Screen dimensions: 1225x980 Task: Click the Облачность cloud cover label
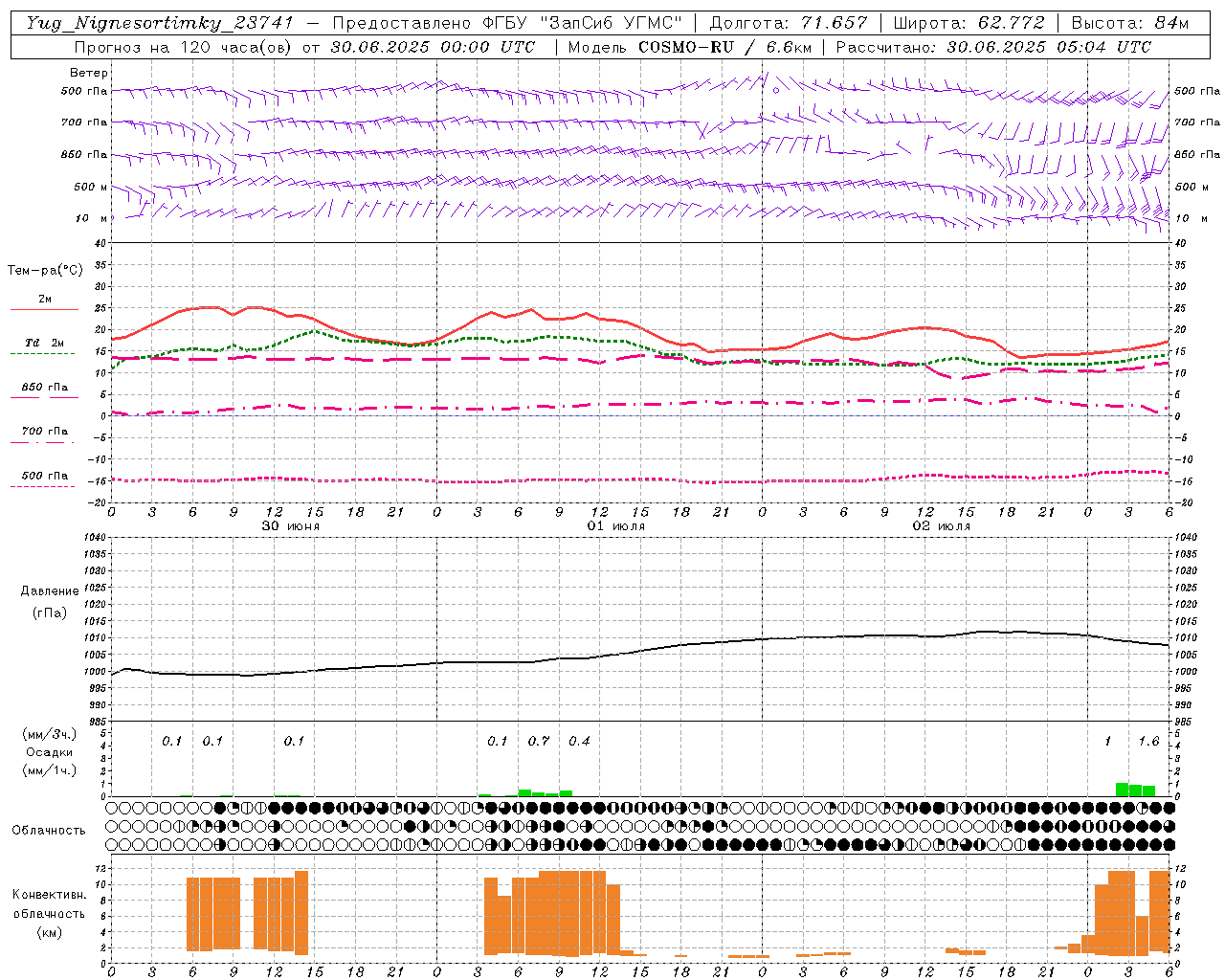(49, 830)
